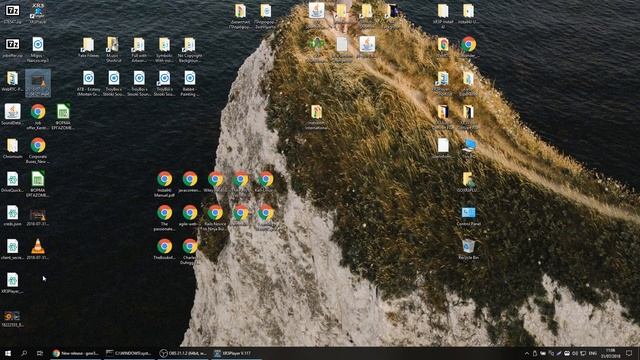Screen dimensions: 640x360
Task: Switch to Chrome 'New release' taskbar window
Action: (76, 353)
